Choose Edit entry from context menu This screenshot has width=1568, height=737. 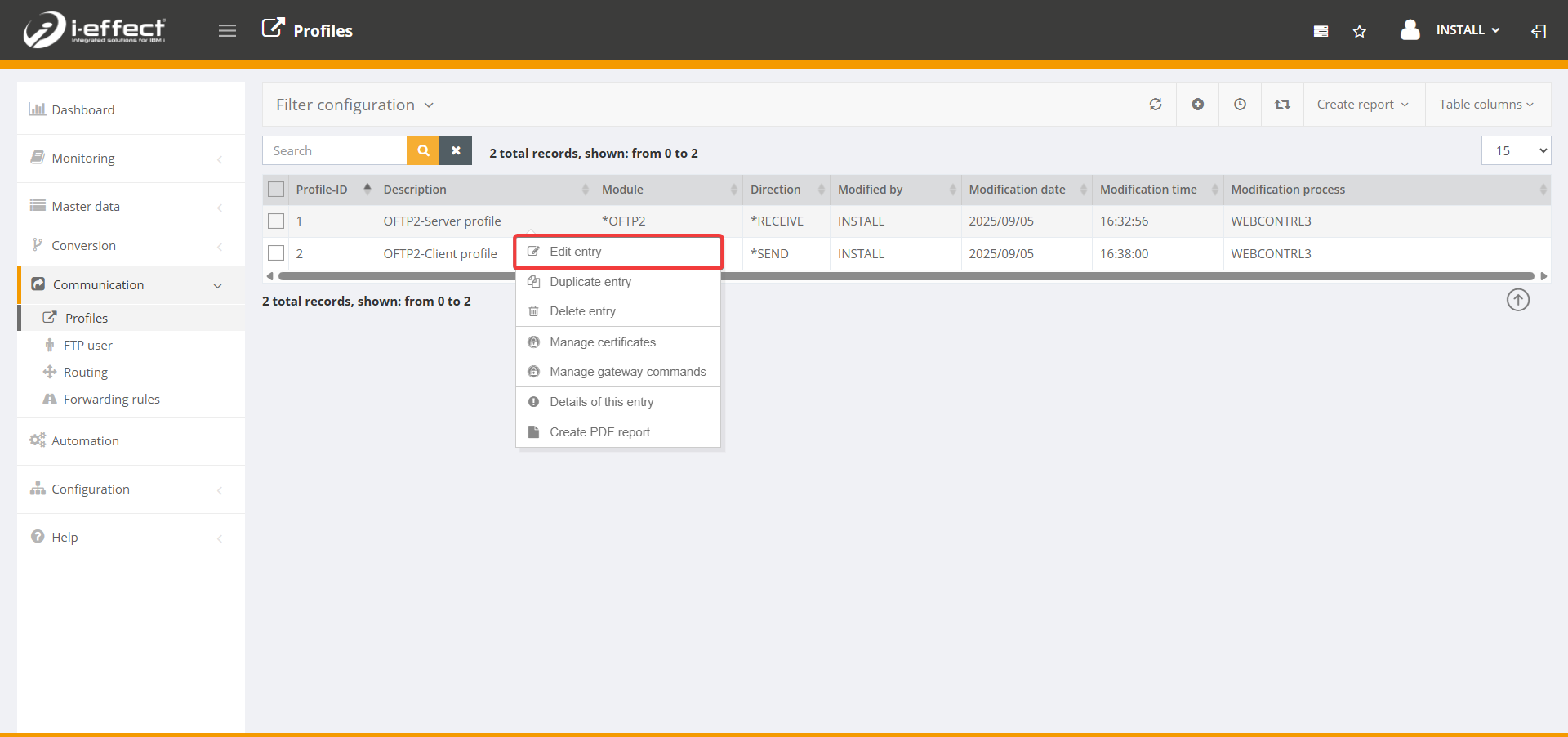coord(576,252)
